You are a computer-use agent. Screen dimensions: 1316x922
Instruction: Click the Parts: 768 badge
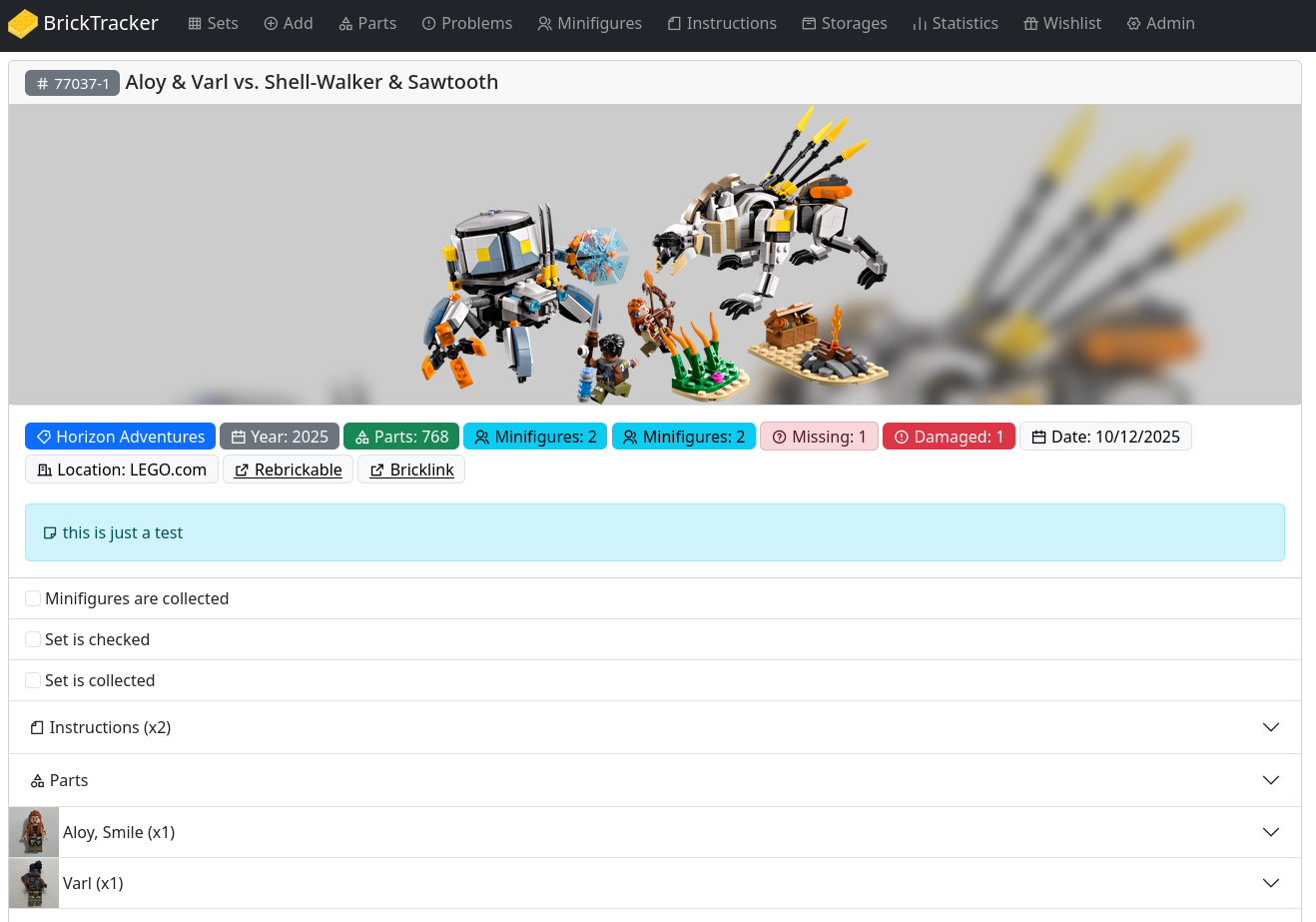[401, 437]
